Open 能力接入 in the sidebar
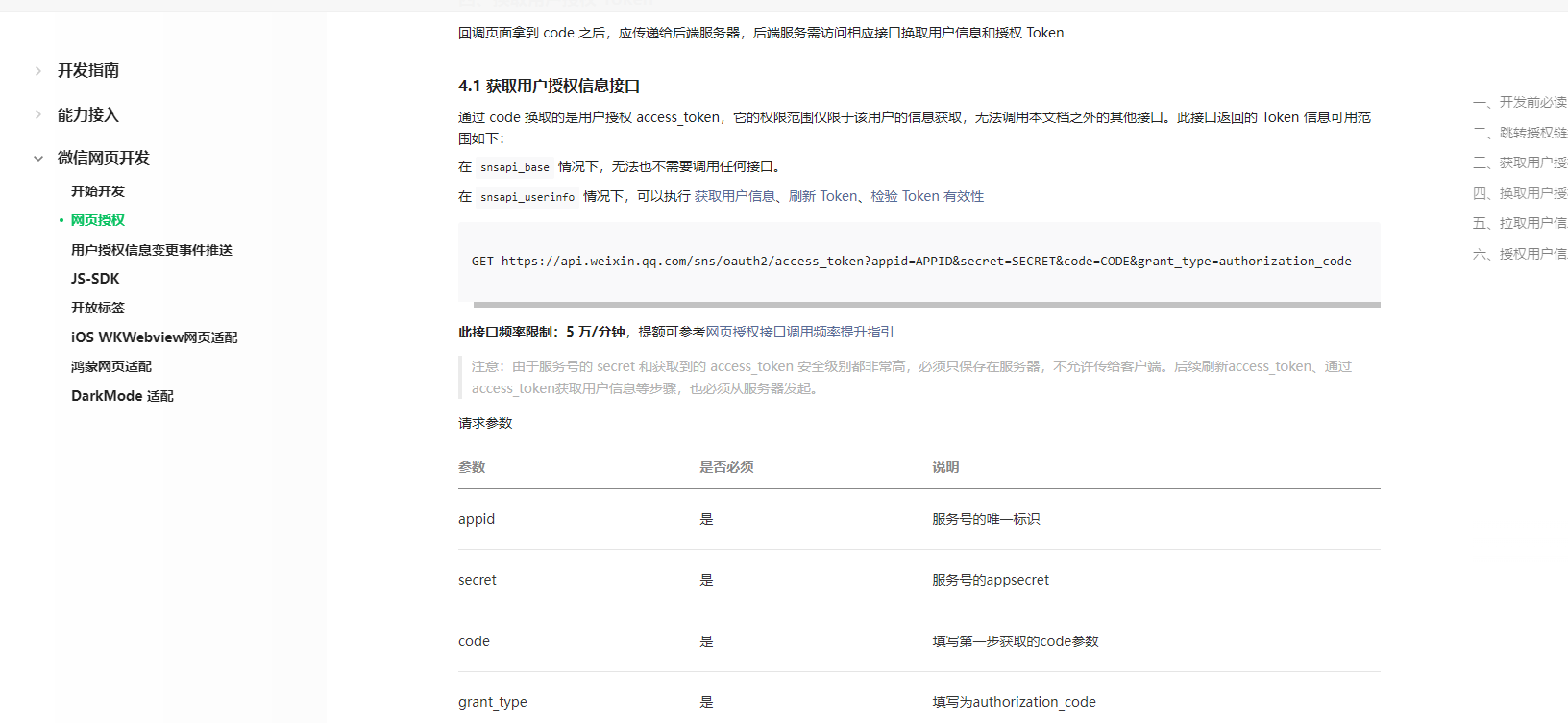 88,115
